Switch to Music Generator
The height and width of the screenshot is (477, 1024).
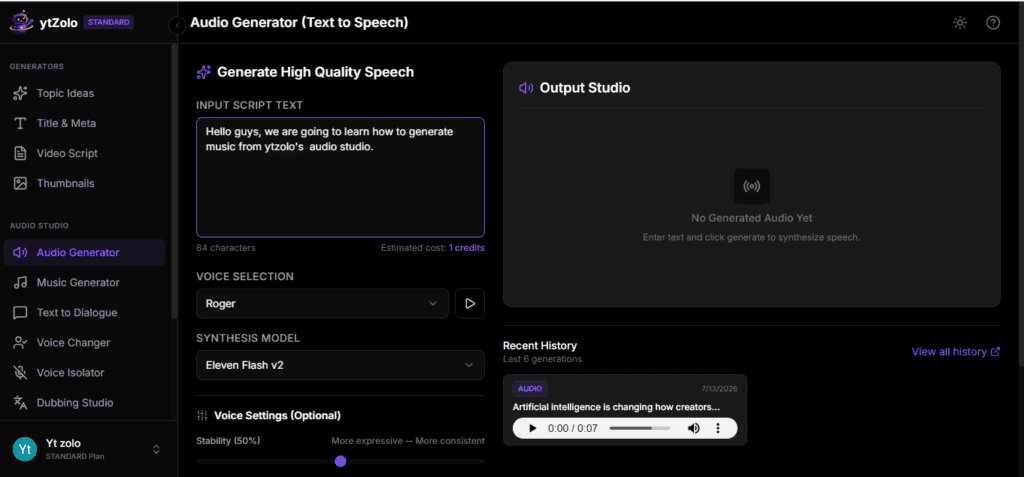coord(84,282)
